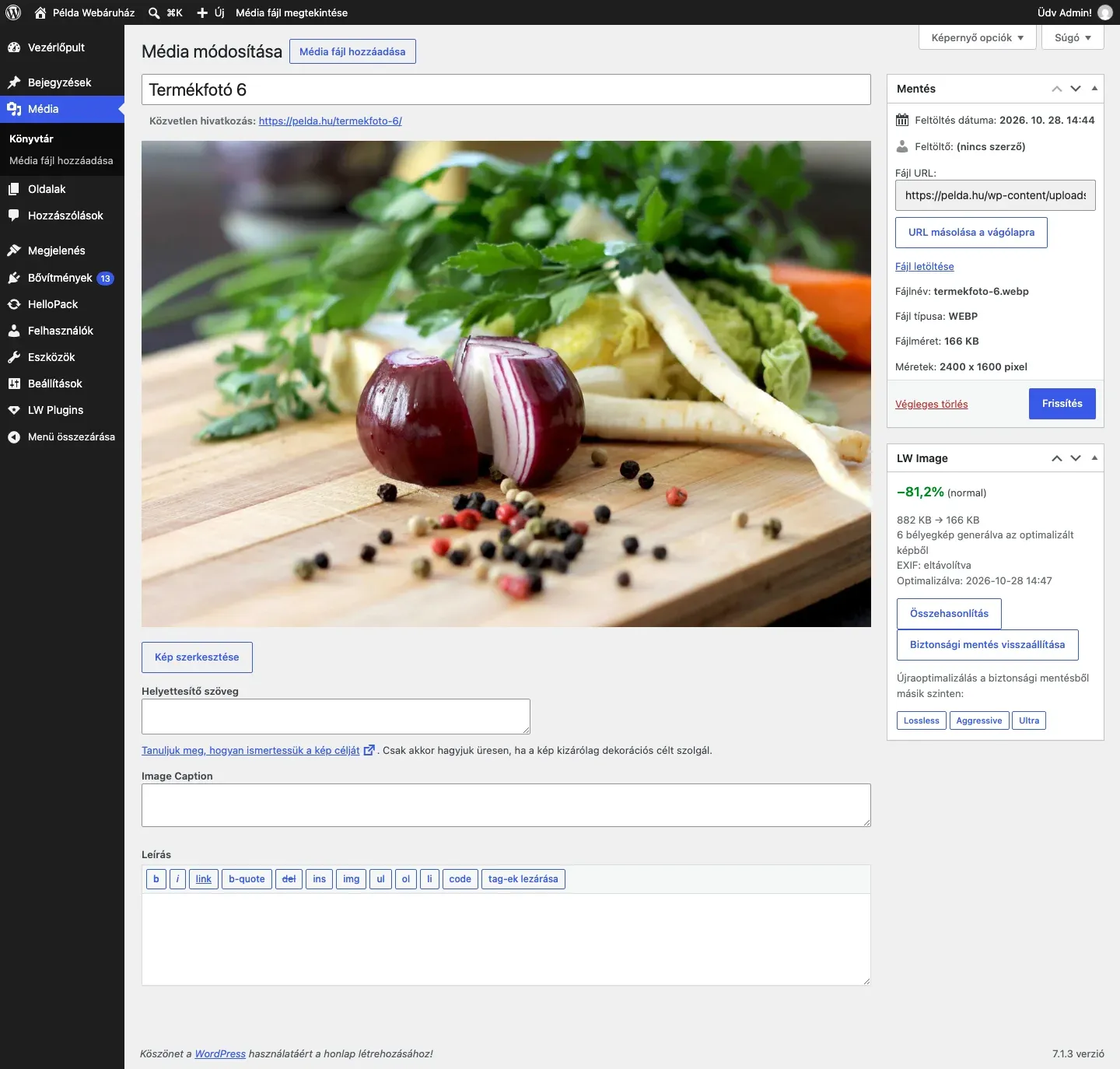Click the Összehasonlítás button
Screen dimensions: 1120x1069
point(949,614)
